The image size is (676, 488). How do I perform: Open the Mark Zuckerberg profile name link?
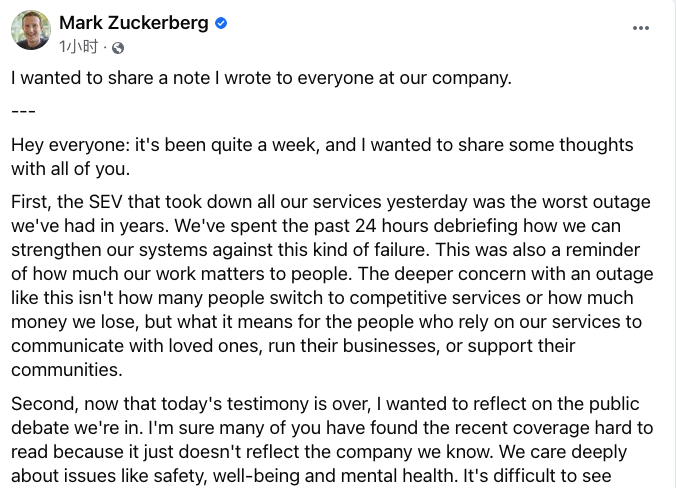(x=136, y=22)
